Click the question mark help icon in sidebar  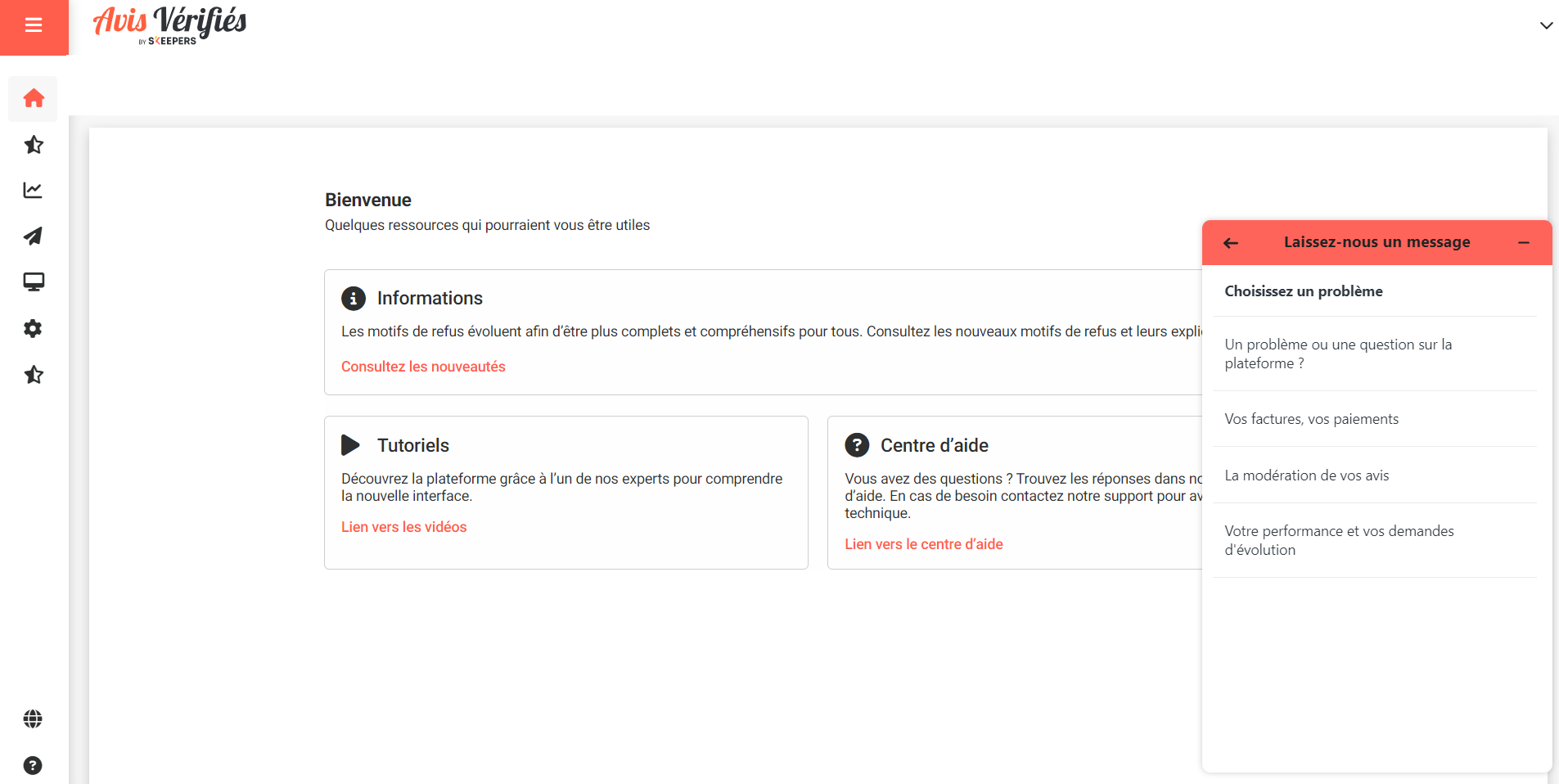[33, 765]
